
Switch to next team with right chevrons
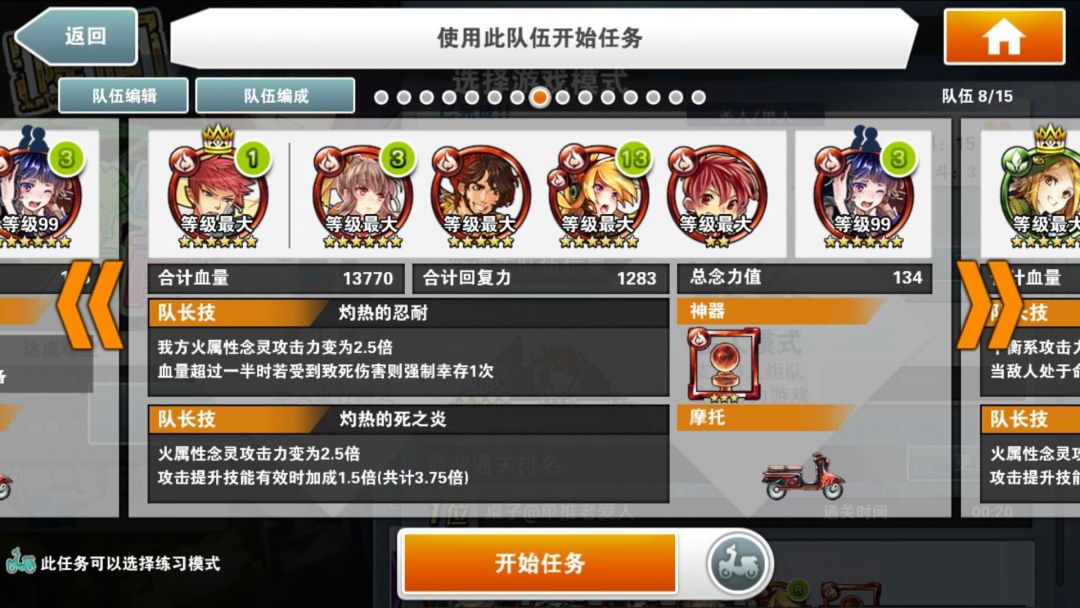(x=989, y=304)
